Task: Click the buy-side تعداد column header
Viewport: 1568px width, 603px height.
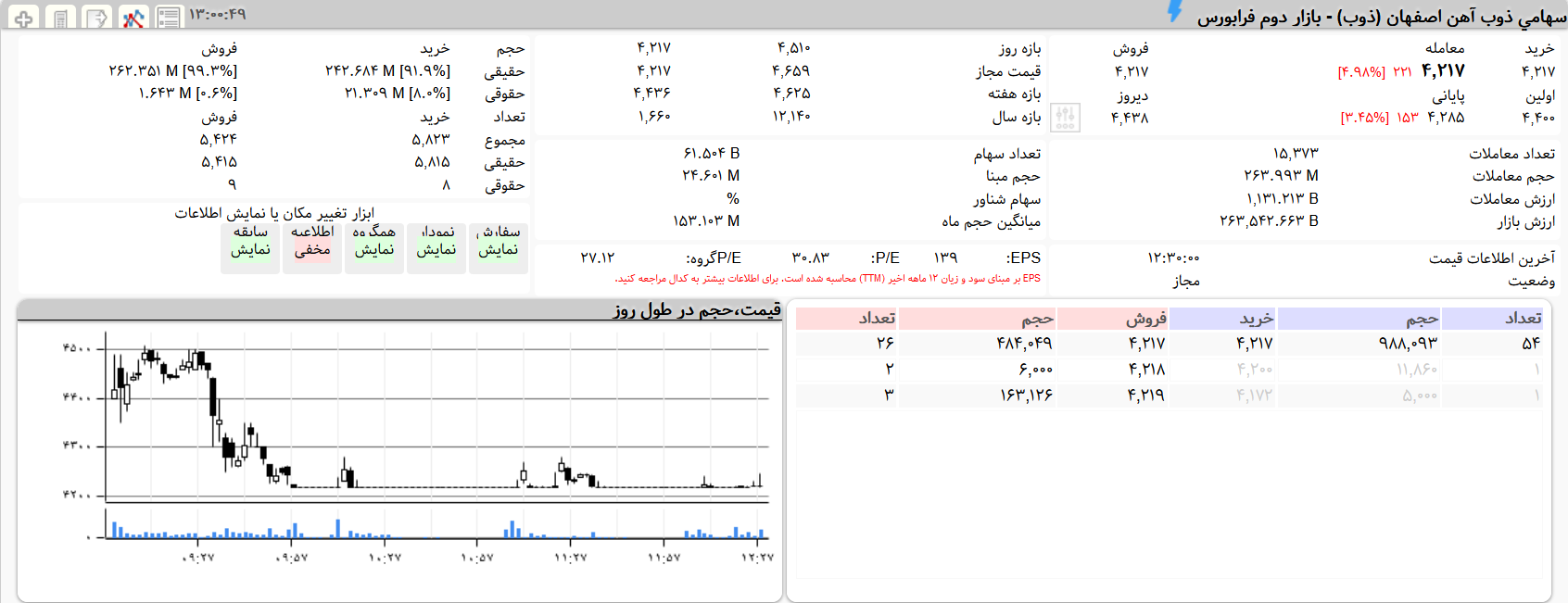Action: [x=1493, y=319]
